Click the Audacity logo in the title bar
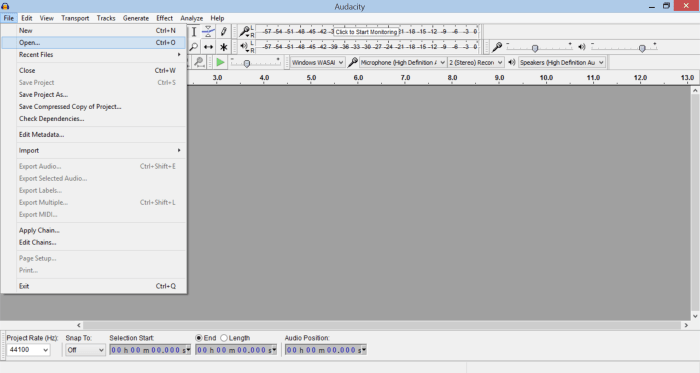 pyautogui.click(x=5, y=6)
